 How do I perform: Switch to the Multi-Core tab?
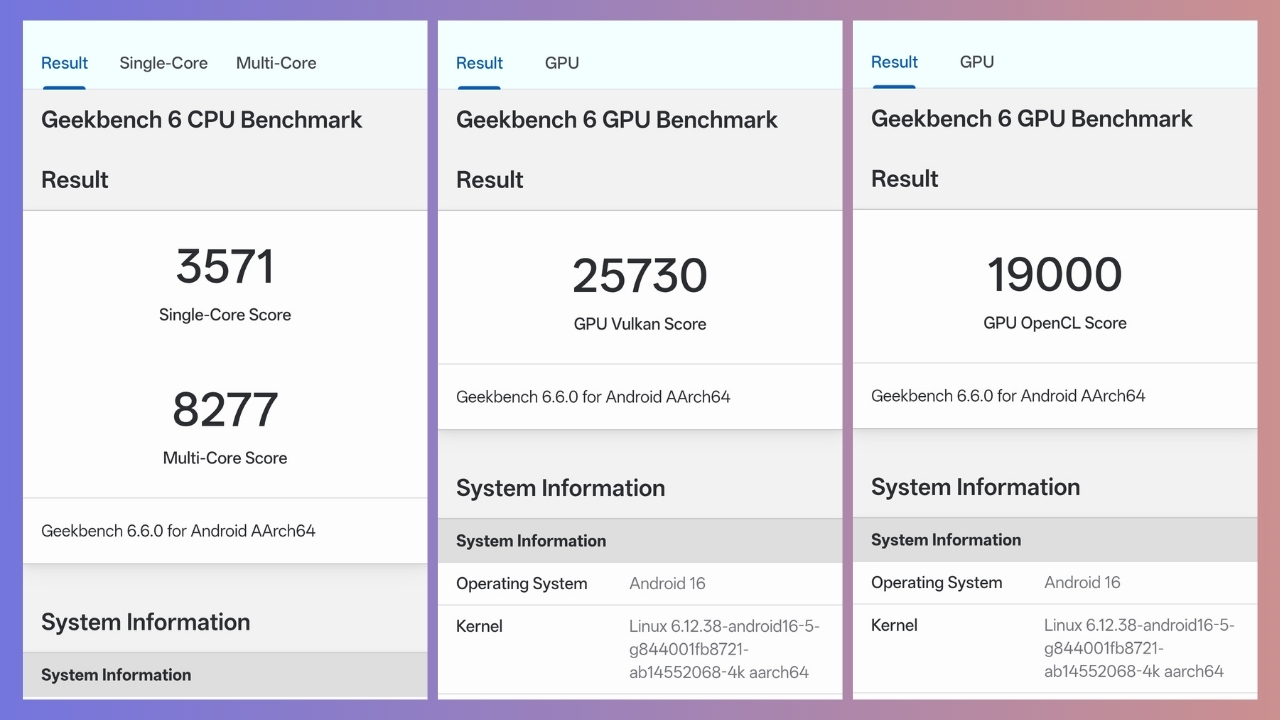(x=276, y=63)
